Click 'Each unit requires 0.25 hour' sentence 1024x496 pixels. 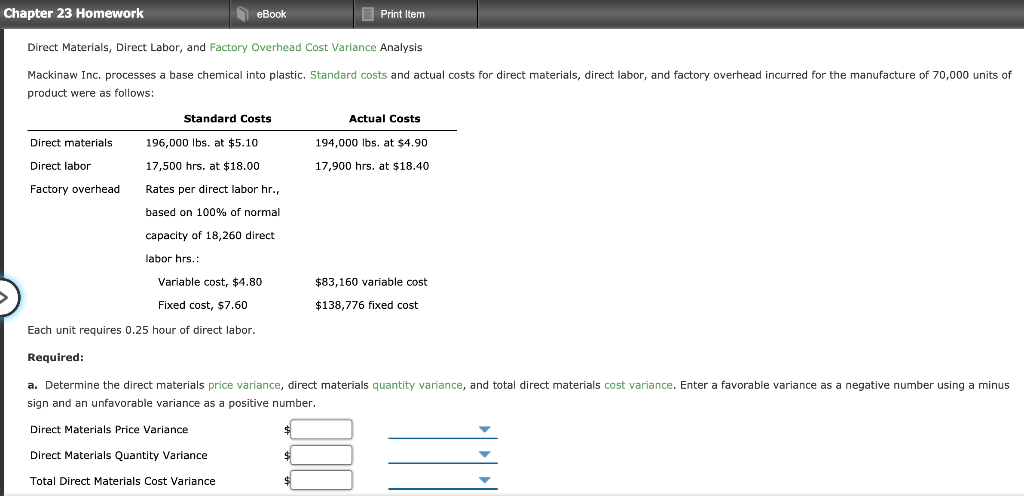point(141,330)
